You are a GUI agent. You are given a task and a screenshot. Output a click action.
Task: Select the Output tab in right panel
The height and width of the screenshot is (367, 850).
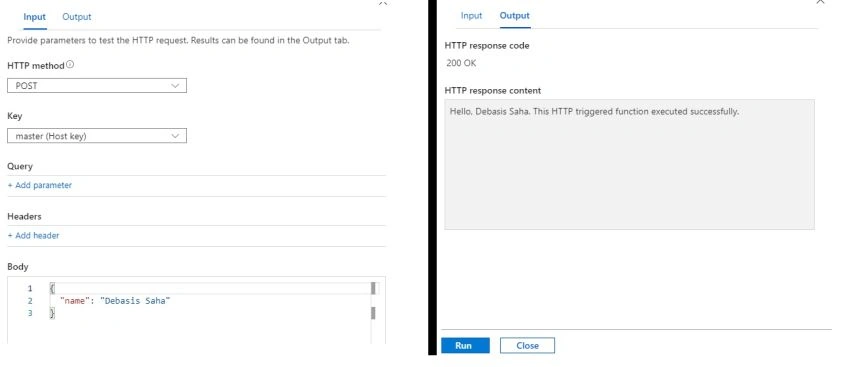click(514, 16)
